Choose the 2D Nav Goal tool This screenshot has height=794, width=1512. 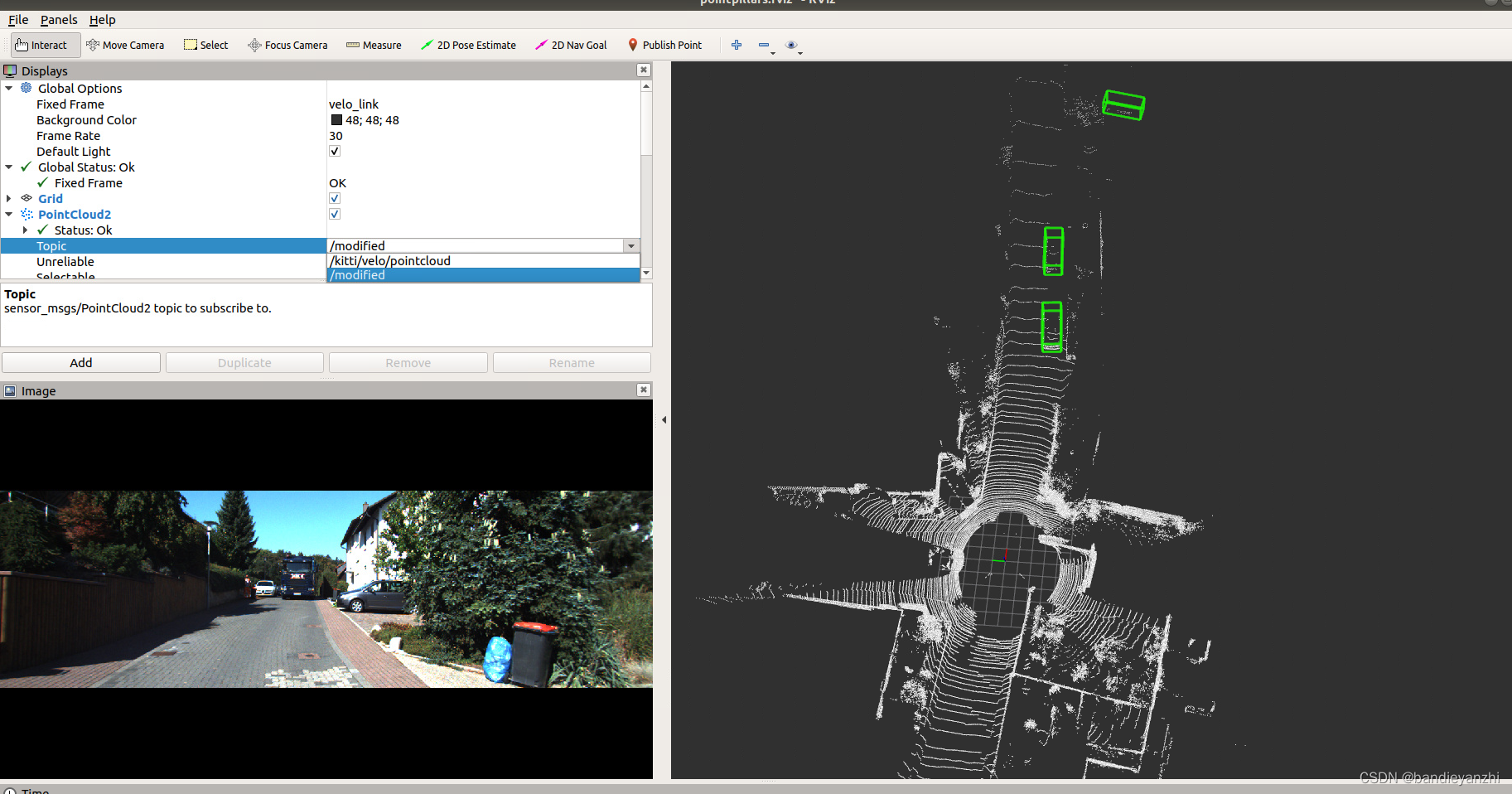pyautogui.click(x=571, y=45)
